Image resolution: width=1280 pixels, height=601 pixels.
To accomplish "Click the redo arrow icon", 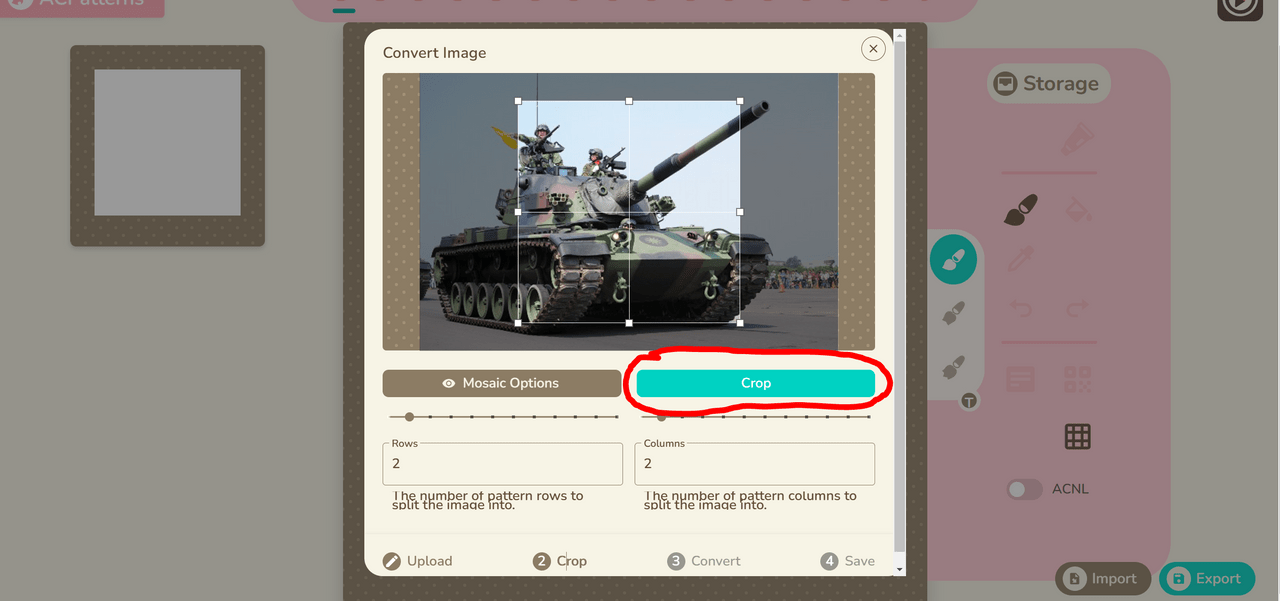I will point(1077,309).
